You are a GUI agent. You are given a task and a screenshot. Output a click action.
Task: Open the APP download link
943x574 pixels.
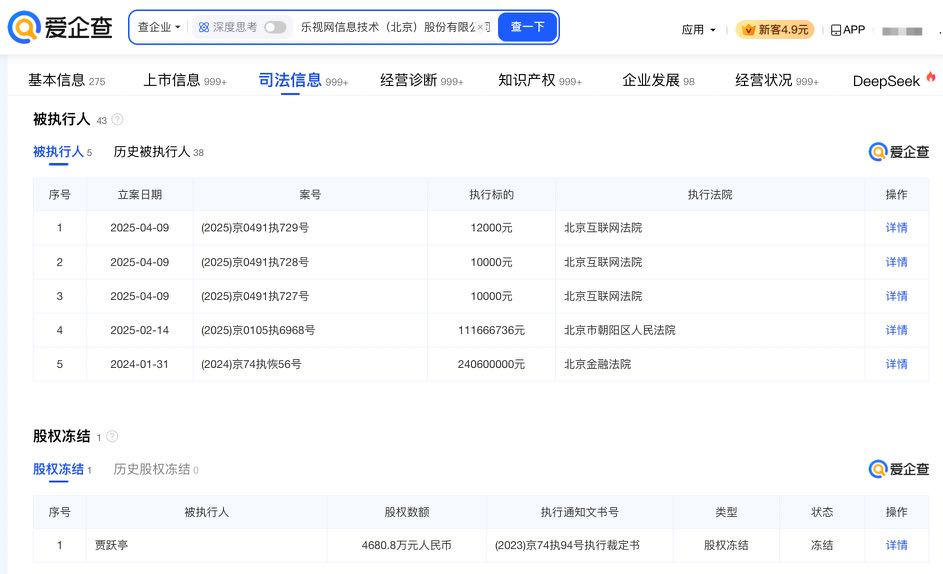point(847,29)
